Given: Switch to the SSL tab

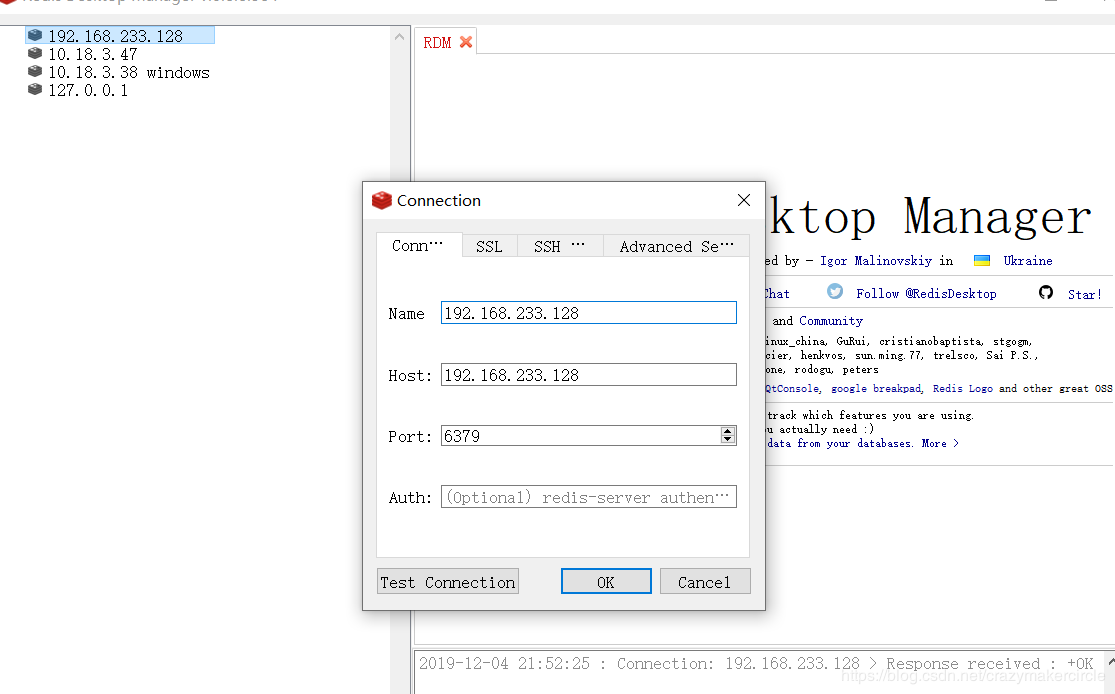Looking at the screenshot, I should 489,246.
